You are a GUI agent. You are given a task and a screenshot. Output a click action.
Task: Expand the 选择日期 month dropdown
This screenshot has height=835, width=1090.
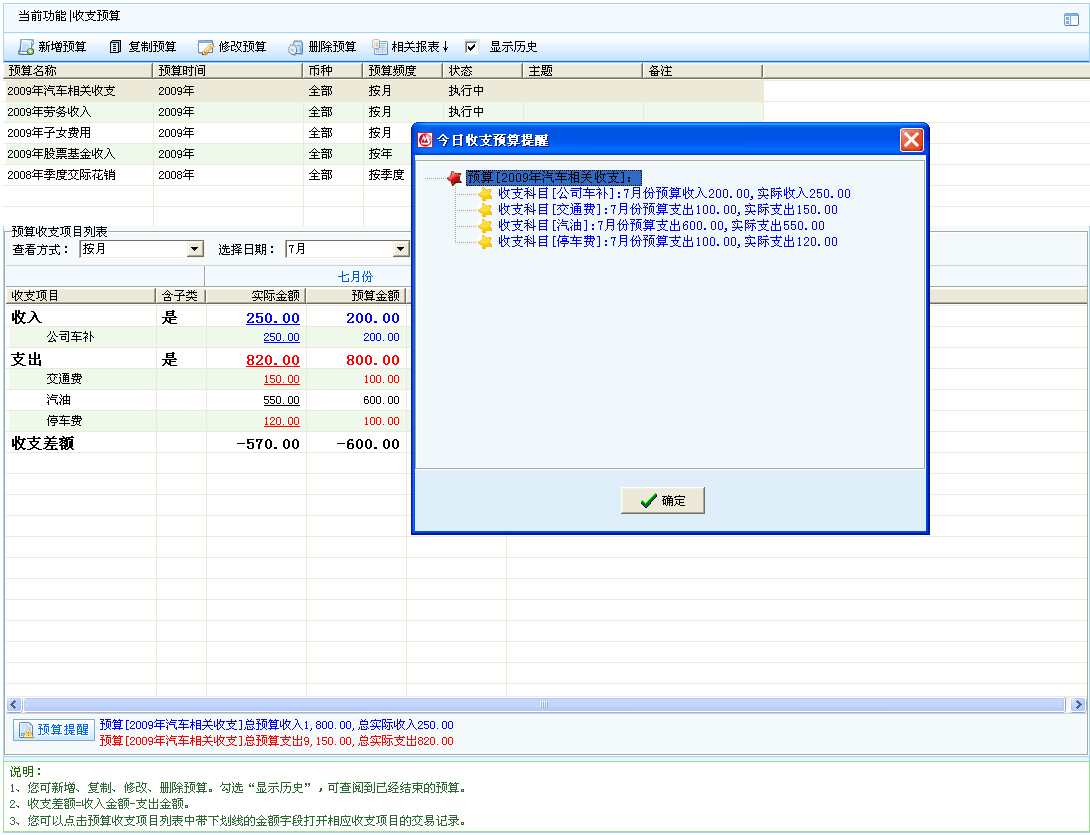pyautogui.click(x=400, y=249)
